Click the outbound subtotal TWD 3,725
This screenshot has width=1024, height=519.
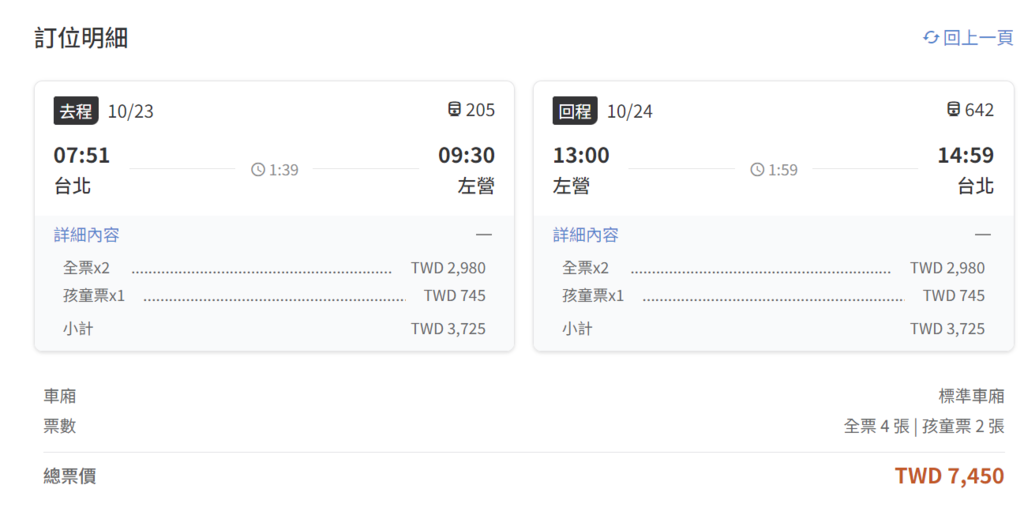448,328
